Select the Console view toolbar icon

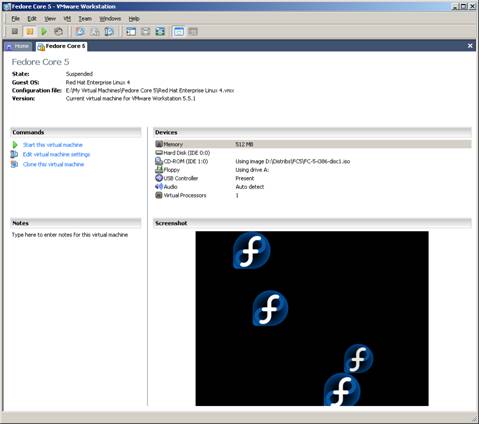coord(193,31)
